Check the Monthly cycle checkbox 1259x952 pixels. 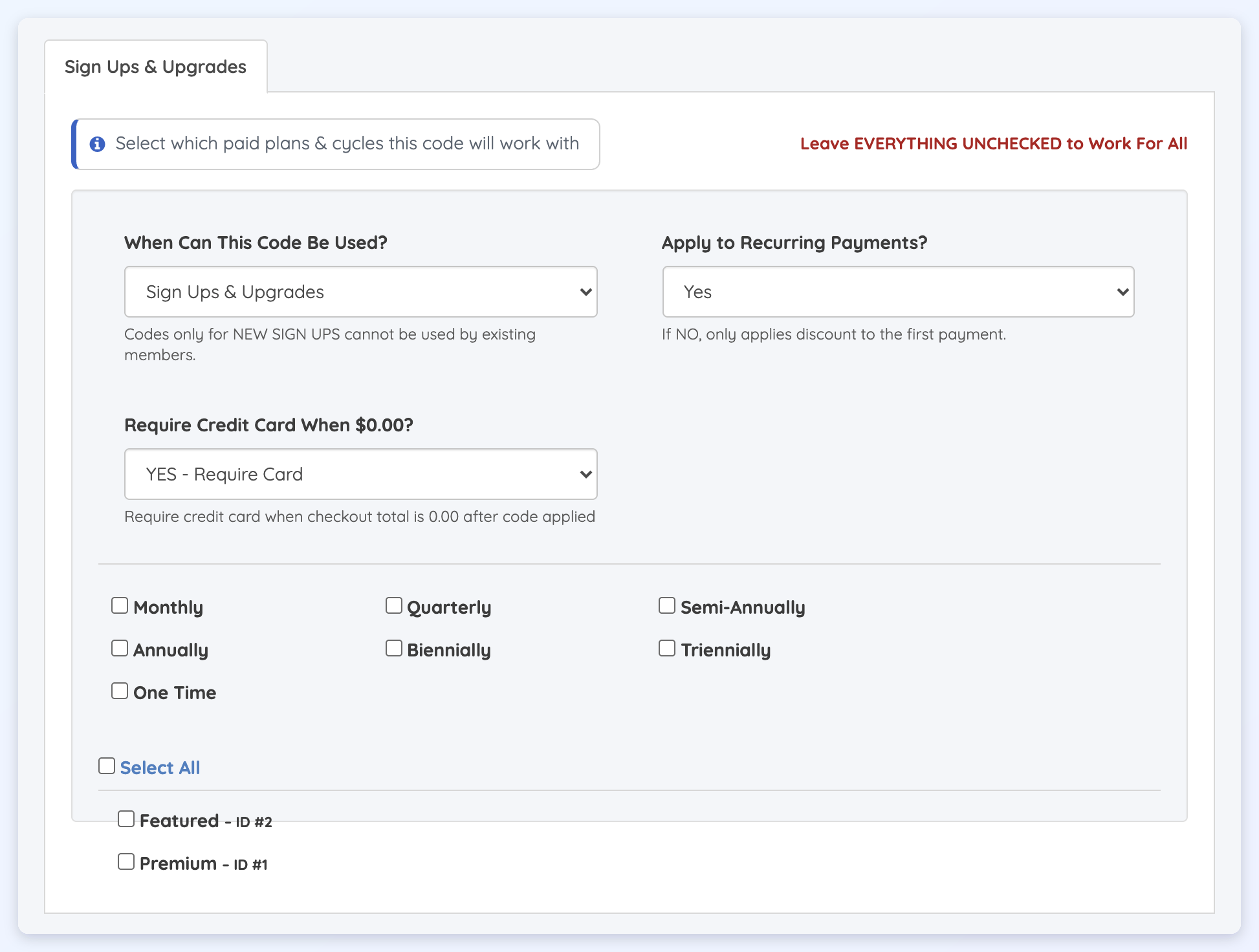pyautogui.click(x=120, y=605)
